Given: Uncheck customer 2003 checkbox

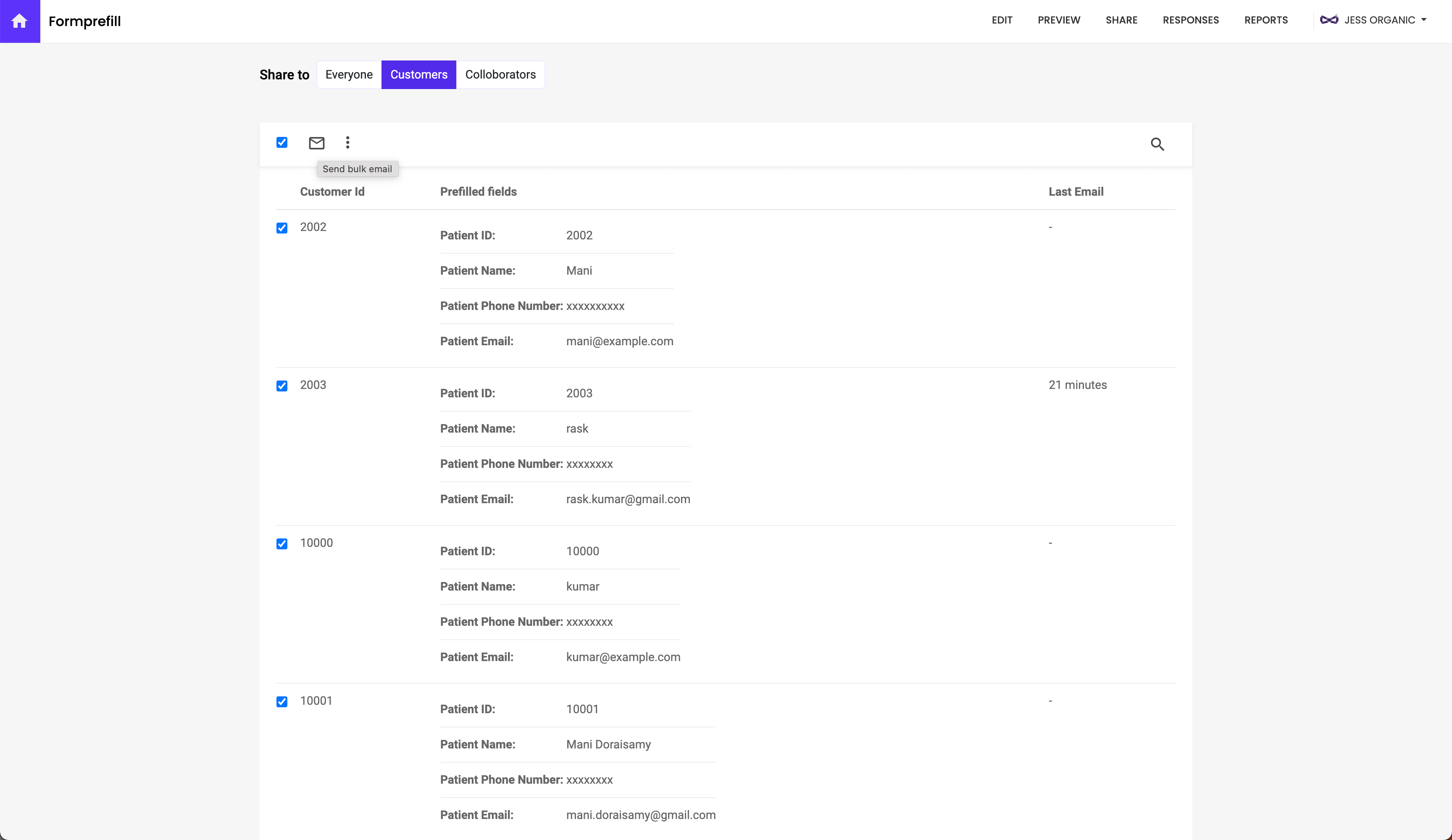Looking at the screenshot, I should point(282,386).
